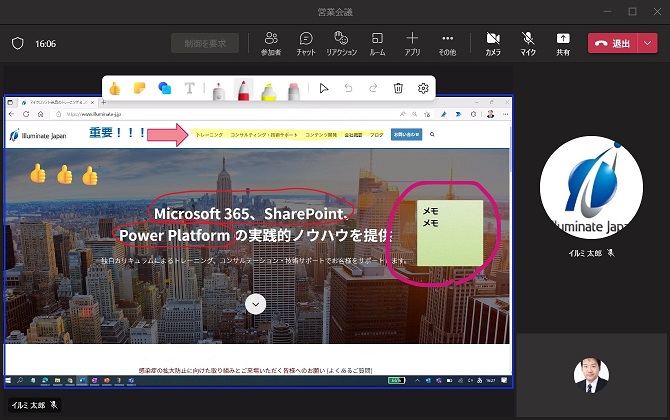Pick the yellow highlighter tool

pos(269,91)
